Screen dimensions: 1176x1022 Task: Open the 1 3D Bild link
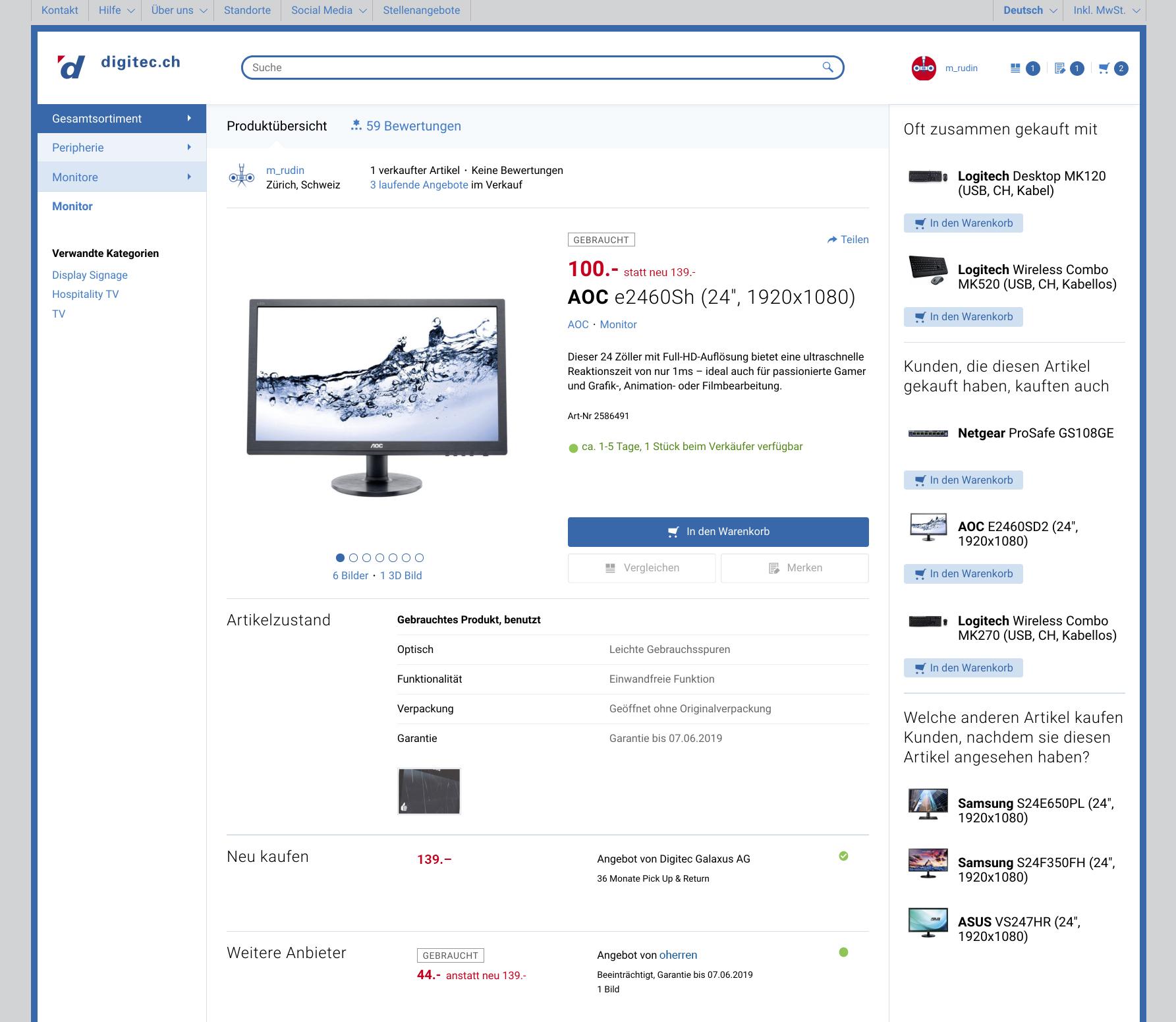click(401, 575)
